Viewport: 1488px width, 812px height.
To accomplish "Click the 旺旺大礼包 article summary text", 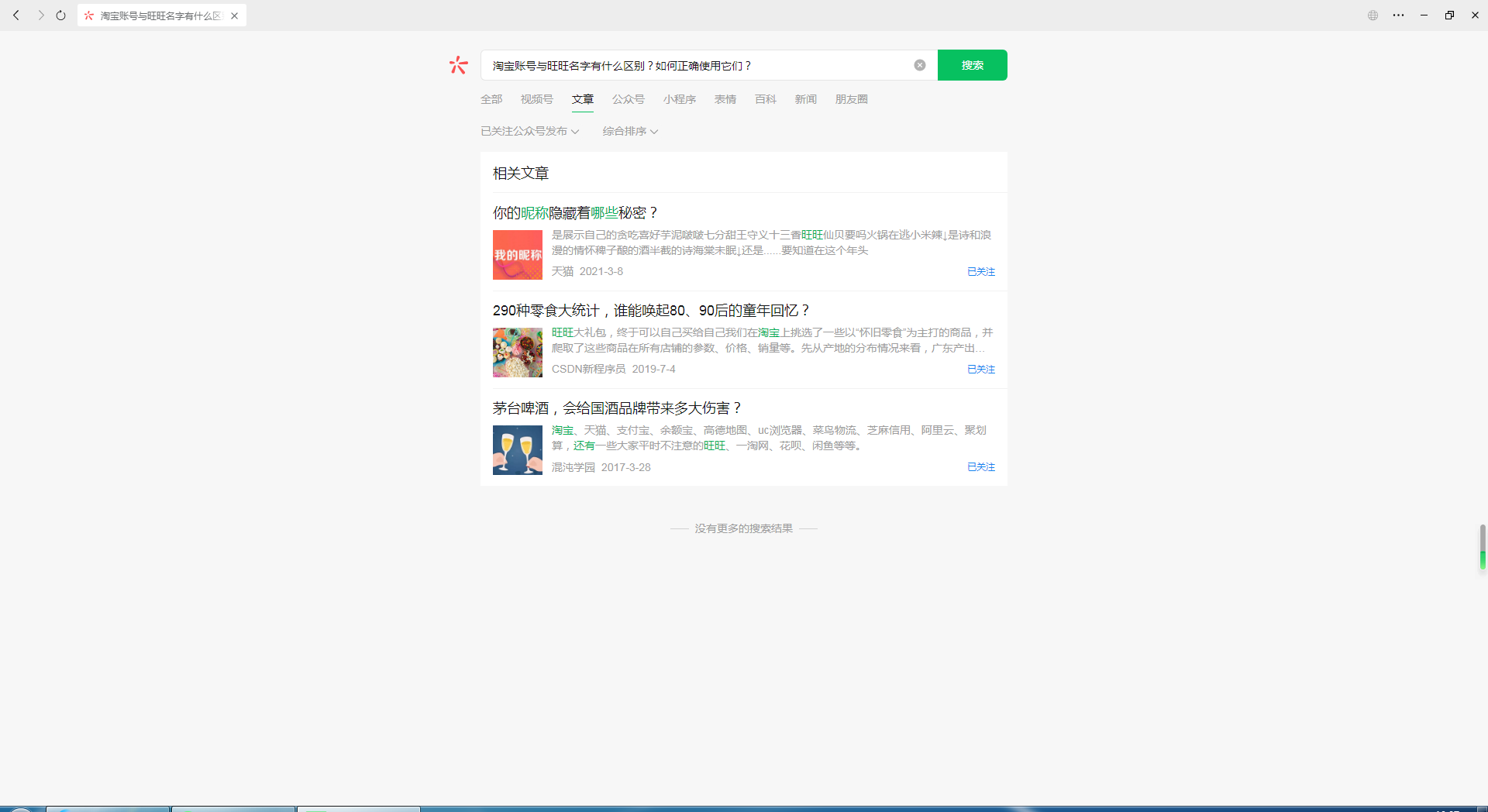I will 772,340.
